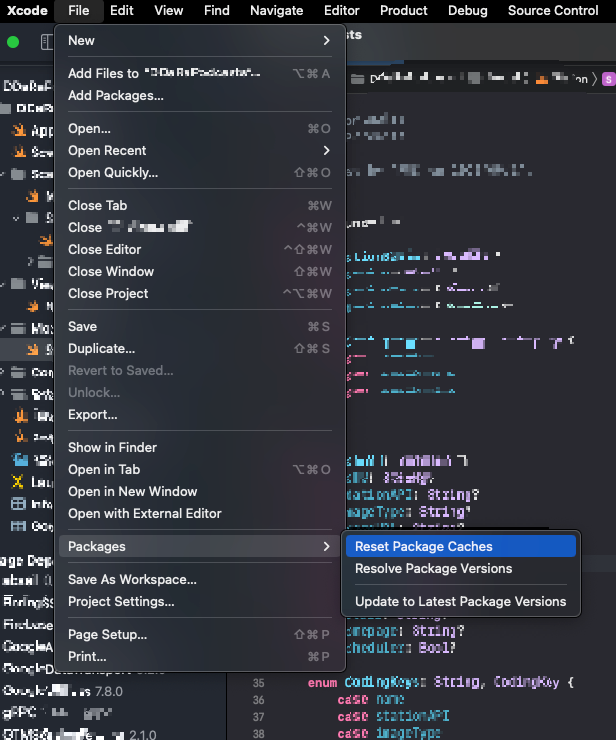616x740 pixels.
Task: Open the Find menu
Action: point(217,10)
